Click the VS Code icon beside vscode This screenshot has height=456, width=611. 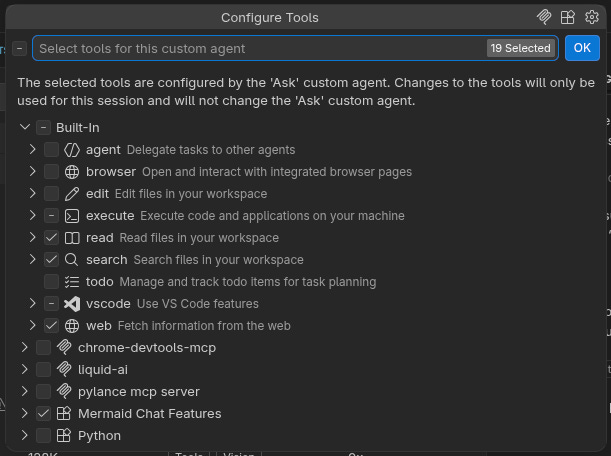click(72, 304)
